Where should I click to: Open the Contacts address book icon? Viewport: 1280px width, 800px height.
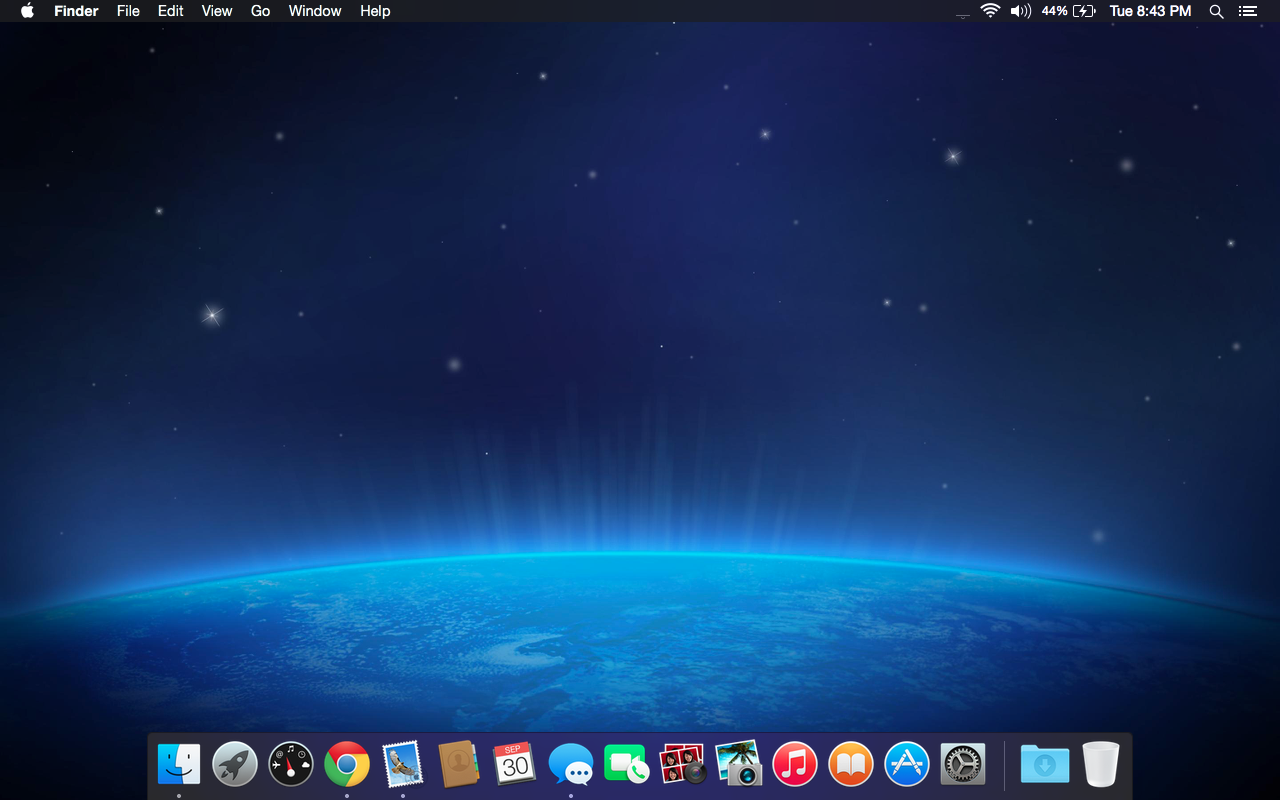click(x=459, y=765)
